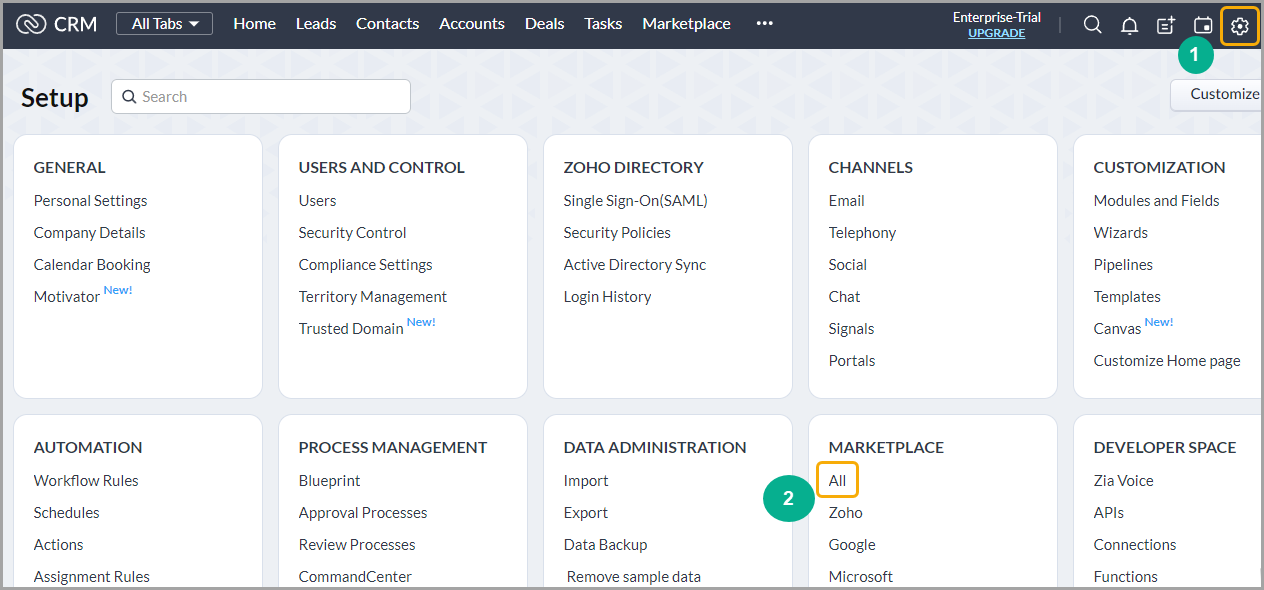The height and width of the screenshot is (590, 1264).
Task: Focus the Setup search field
Action: (x=261, y=97)
